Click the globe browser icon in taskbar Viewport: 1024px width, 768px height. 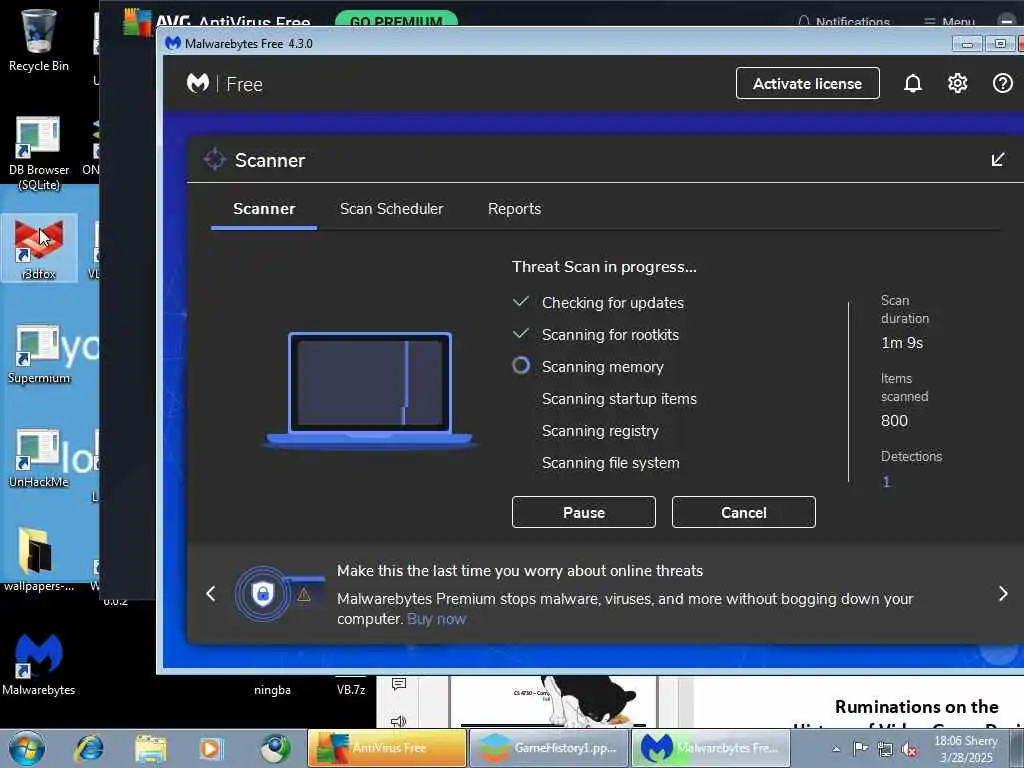[275, 748]
